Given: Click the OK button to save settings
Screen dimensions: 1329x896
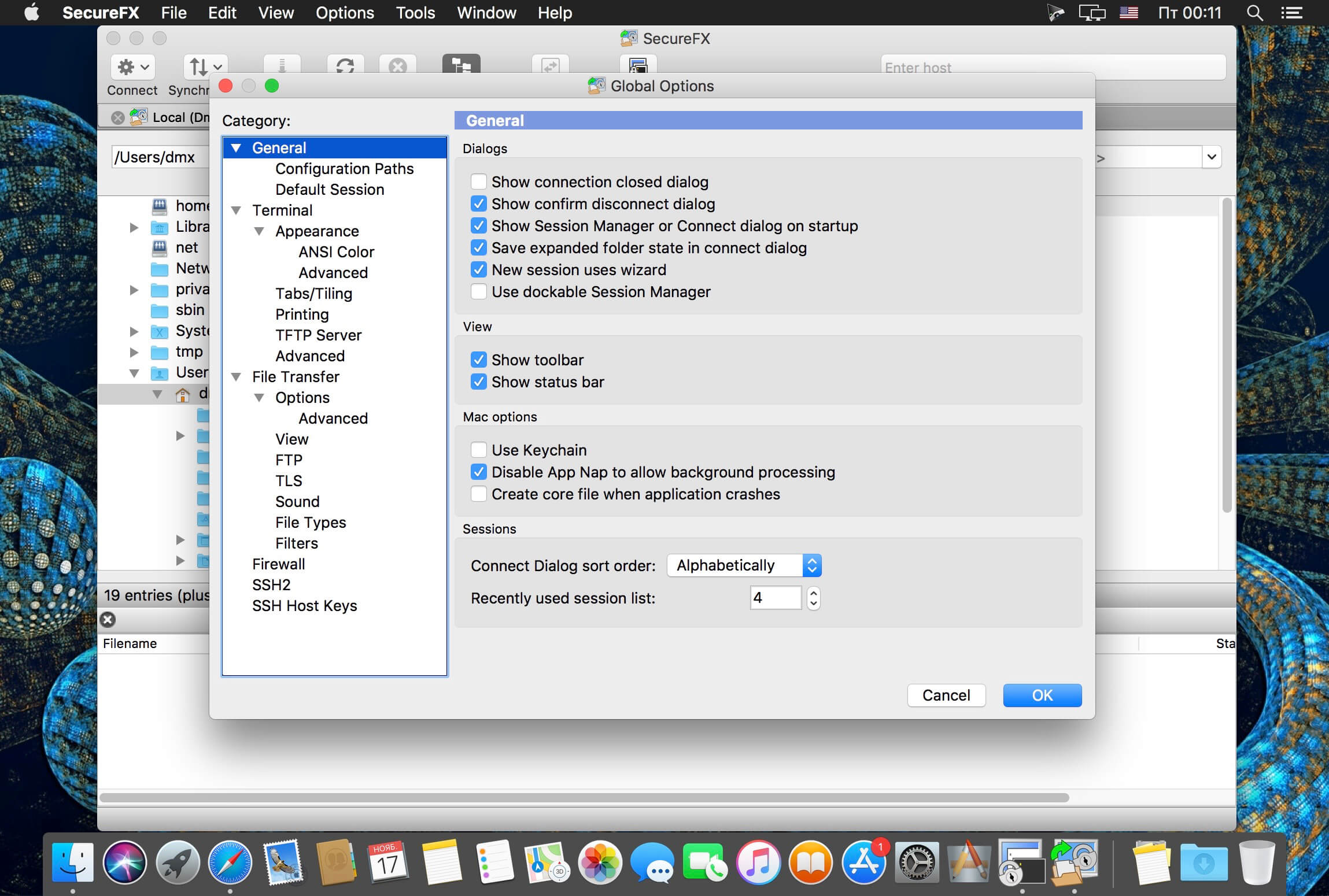Looking at the screenshot, I should (1041, 695).
